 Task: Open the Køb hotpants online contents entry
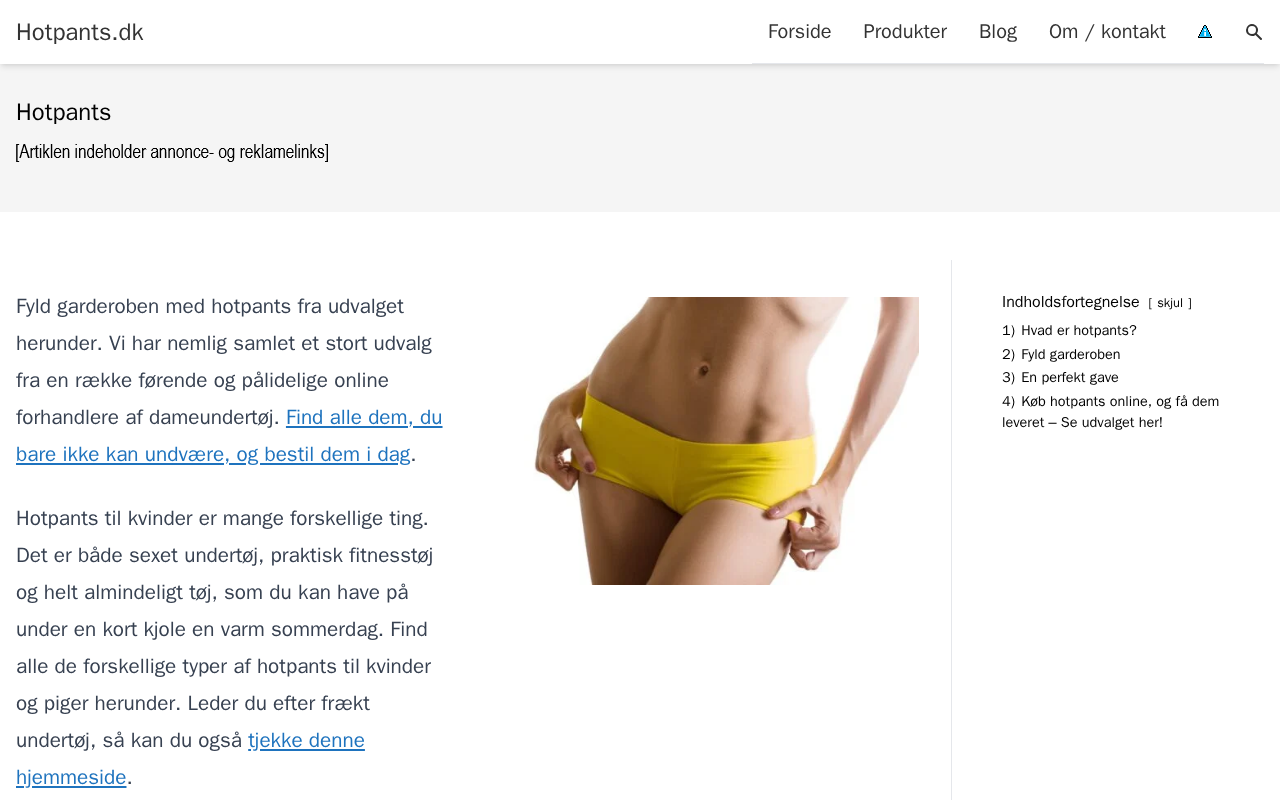(1110, 412)
